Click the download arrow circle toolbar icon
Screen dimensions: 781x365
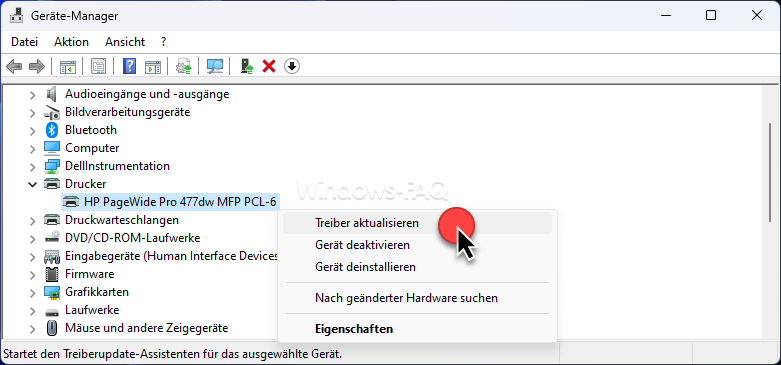coord(292,66)
